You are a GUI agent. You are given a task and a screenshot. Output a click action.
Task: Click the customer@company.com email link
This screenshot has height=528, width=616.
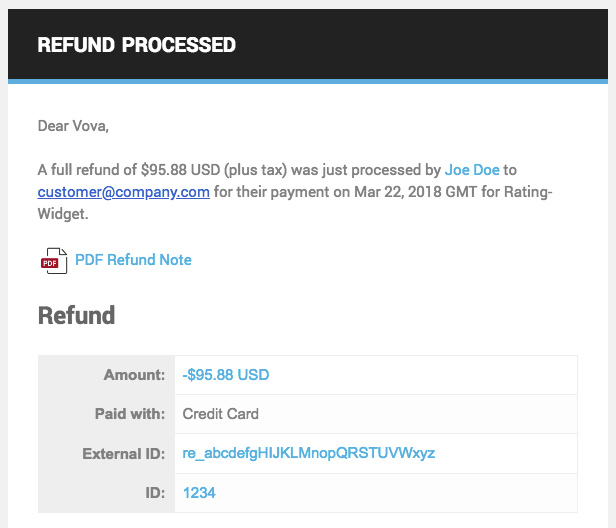124,191
